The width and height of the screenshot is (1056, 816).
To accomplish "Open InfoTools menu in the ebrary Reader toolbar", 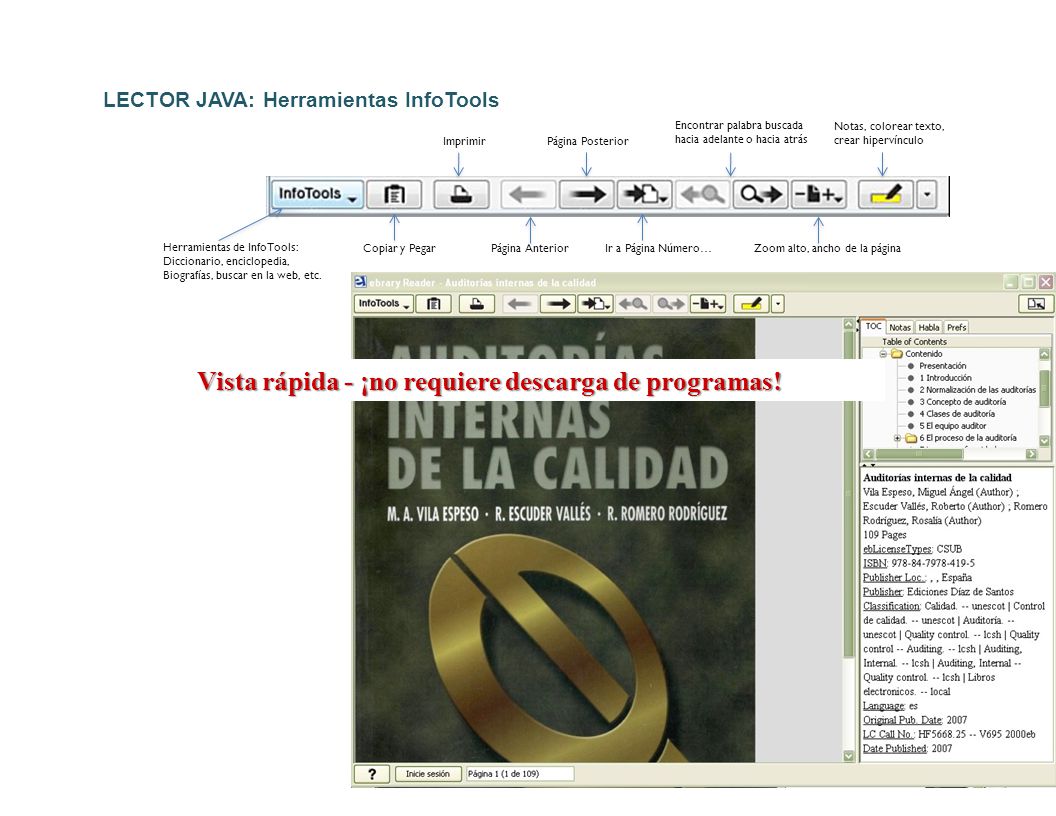I will tap(385, 304).
